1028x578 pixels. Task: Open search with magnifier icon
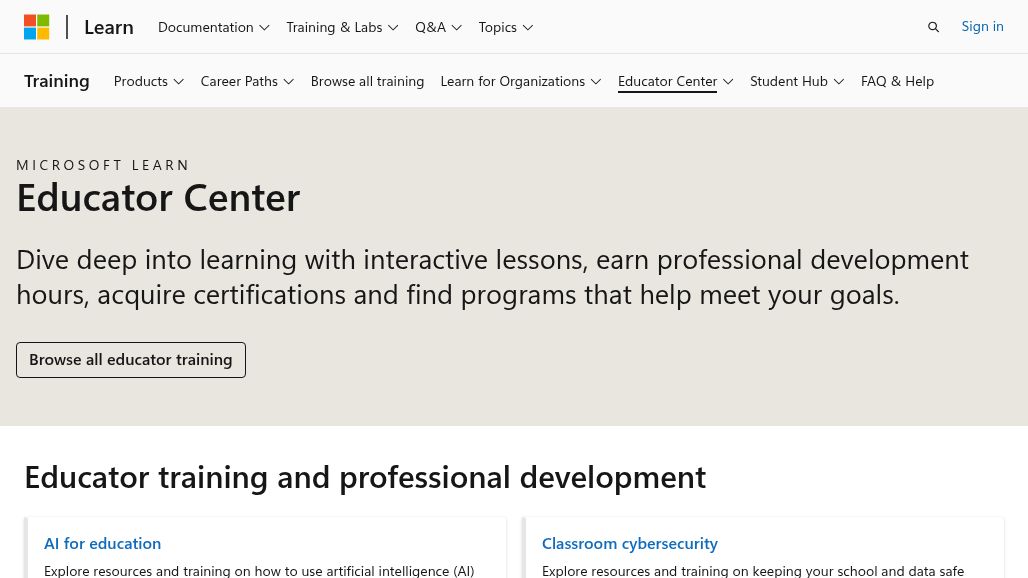(933, 27)
